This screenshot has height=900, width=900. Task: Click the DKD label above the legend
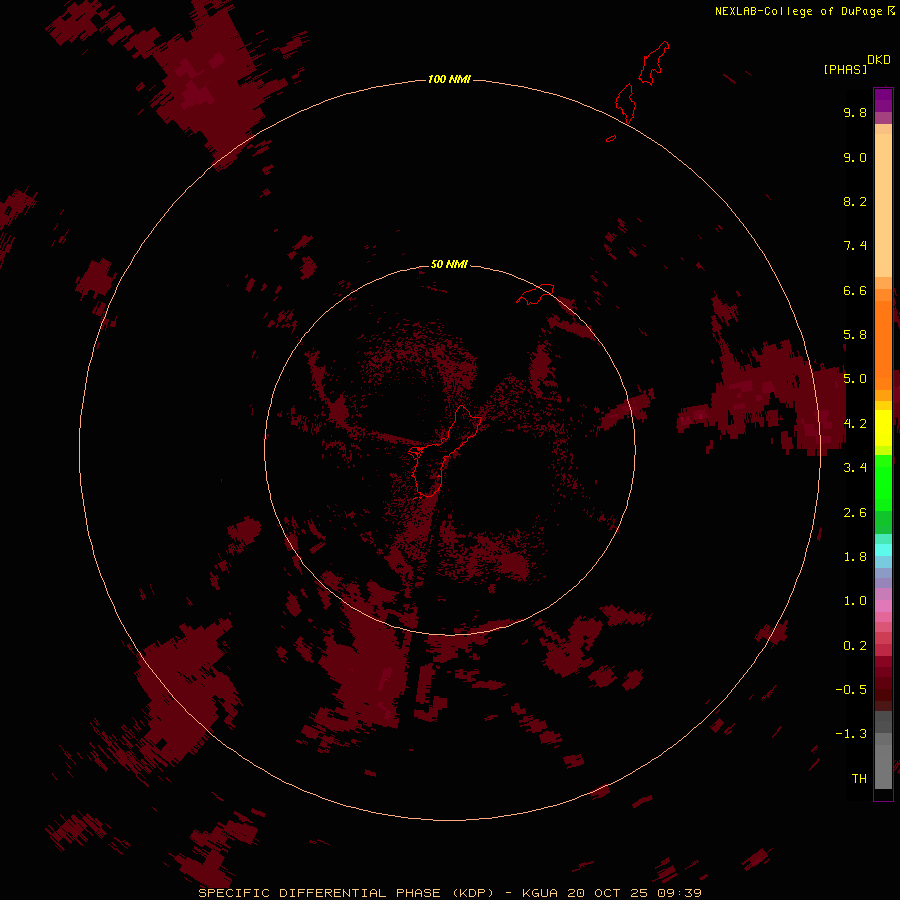pyautogui.click(x=879, y=60)
